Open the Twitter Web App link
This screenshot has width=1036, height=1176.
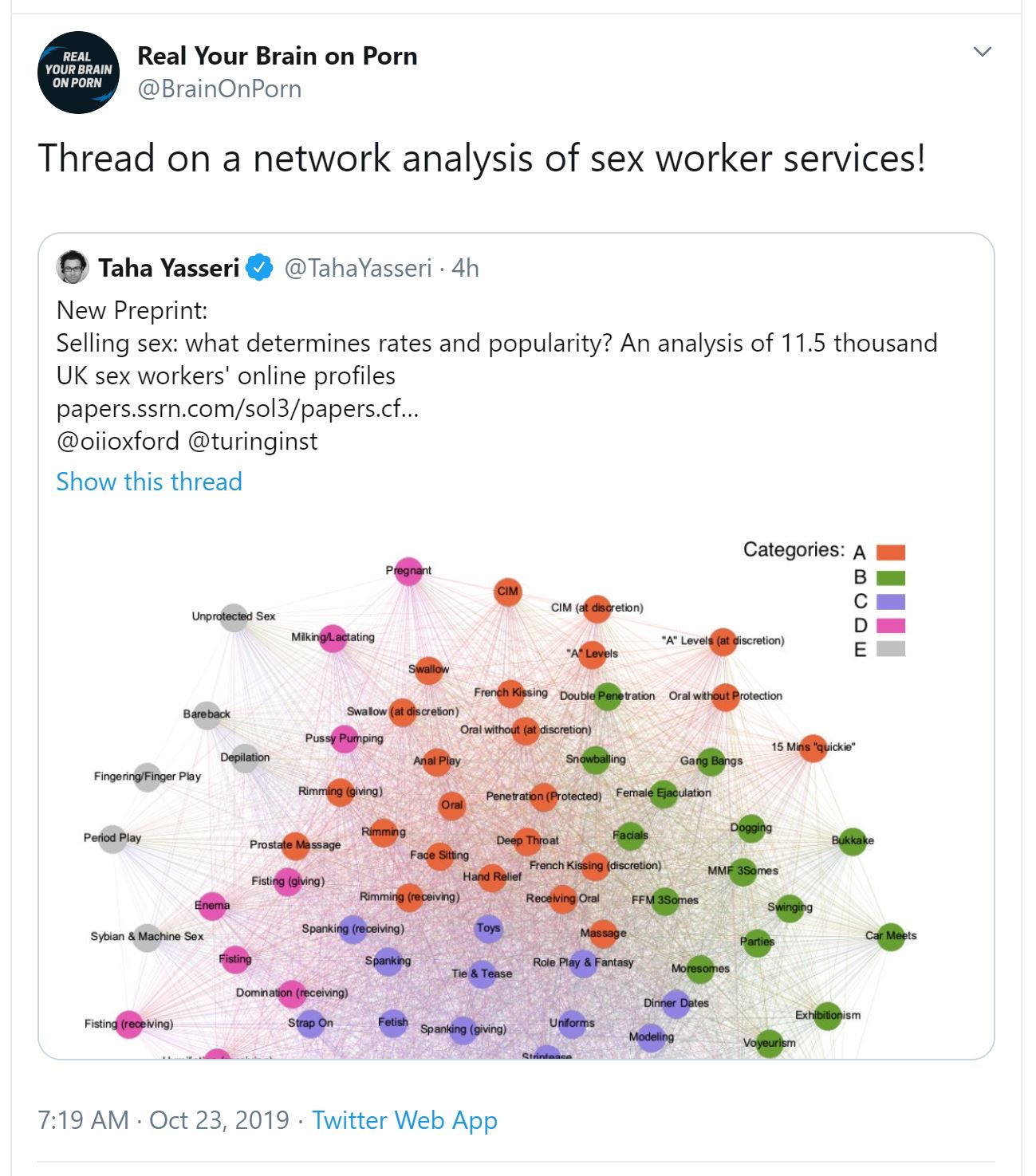click(404, 1120)
